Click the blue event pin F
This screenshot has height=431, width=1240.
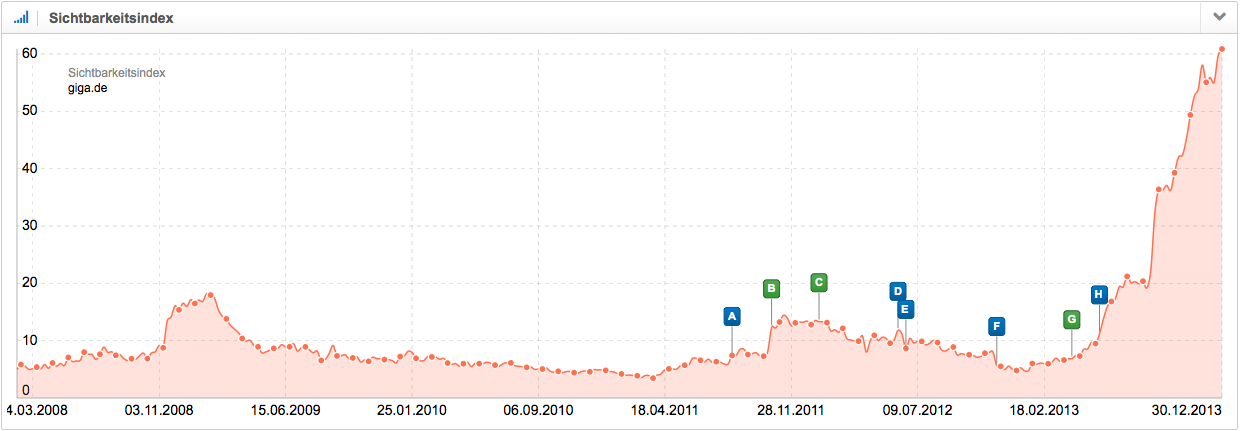click(x=996, y=326)
